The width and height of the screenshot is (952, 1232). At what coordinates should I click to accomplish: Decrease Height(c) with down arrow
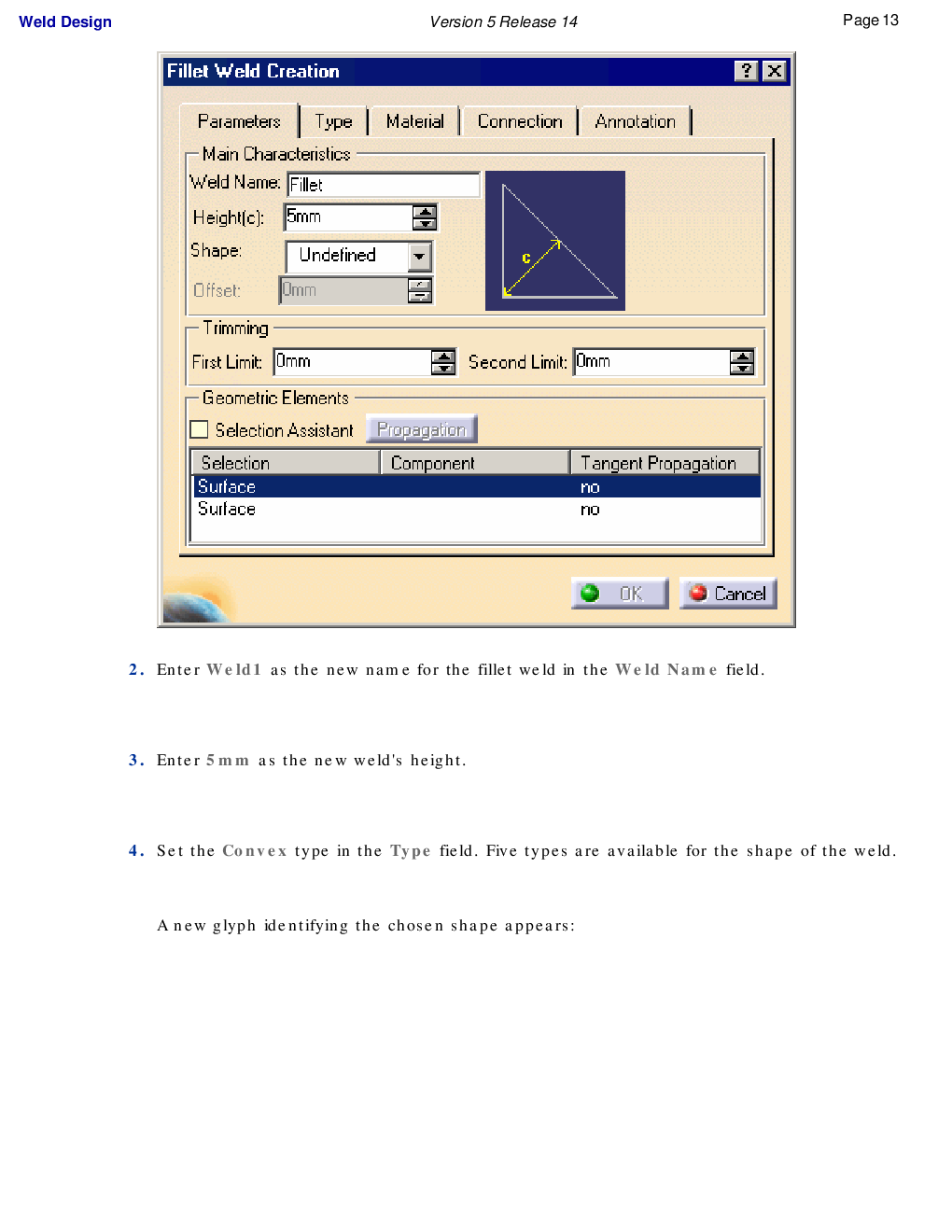(425, 224)
